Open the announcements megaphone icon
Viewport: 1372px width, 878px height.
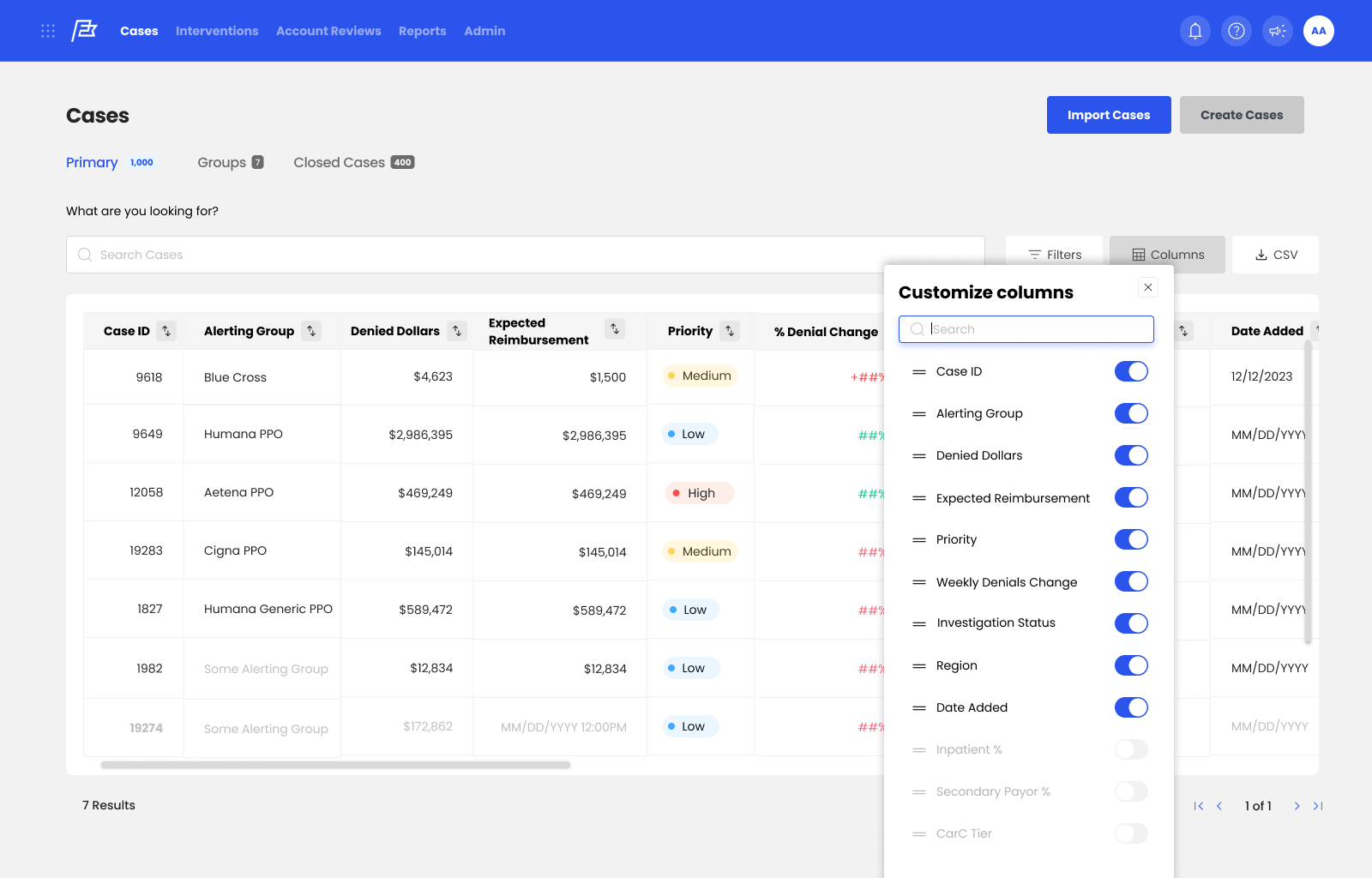coord(1278,31)
